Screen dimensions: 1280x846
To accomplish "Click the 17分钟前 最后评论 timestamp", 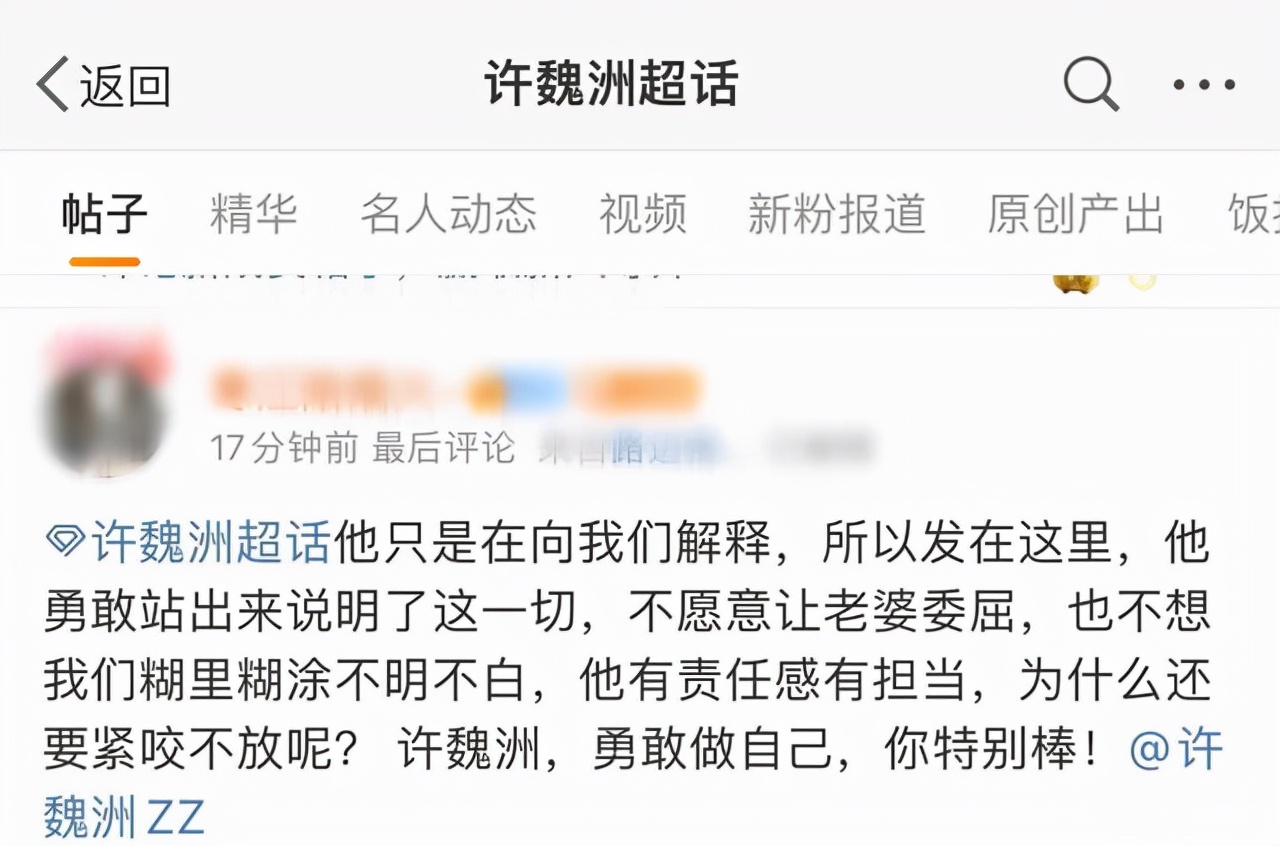I will [x=363, y=448].
